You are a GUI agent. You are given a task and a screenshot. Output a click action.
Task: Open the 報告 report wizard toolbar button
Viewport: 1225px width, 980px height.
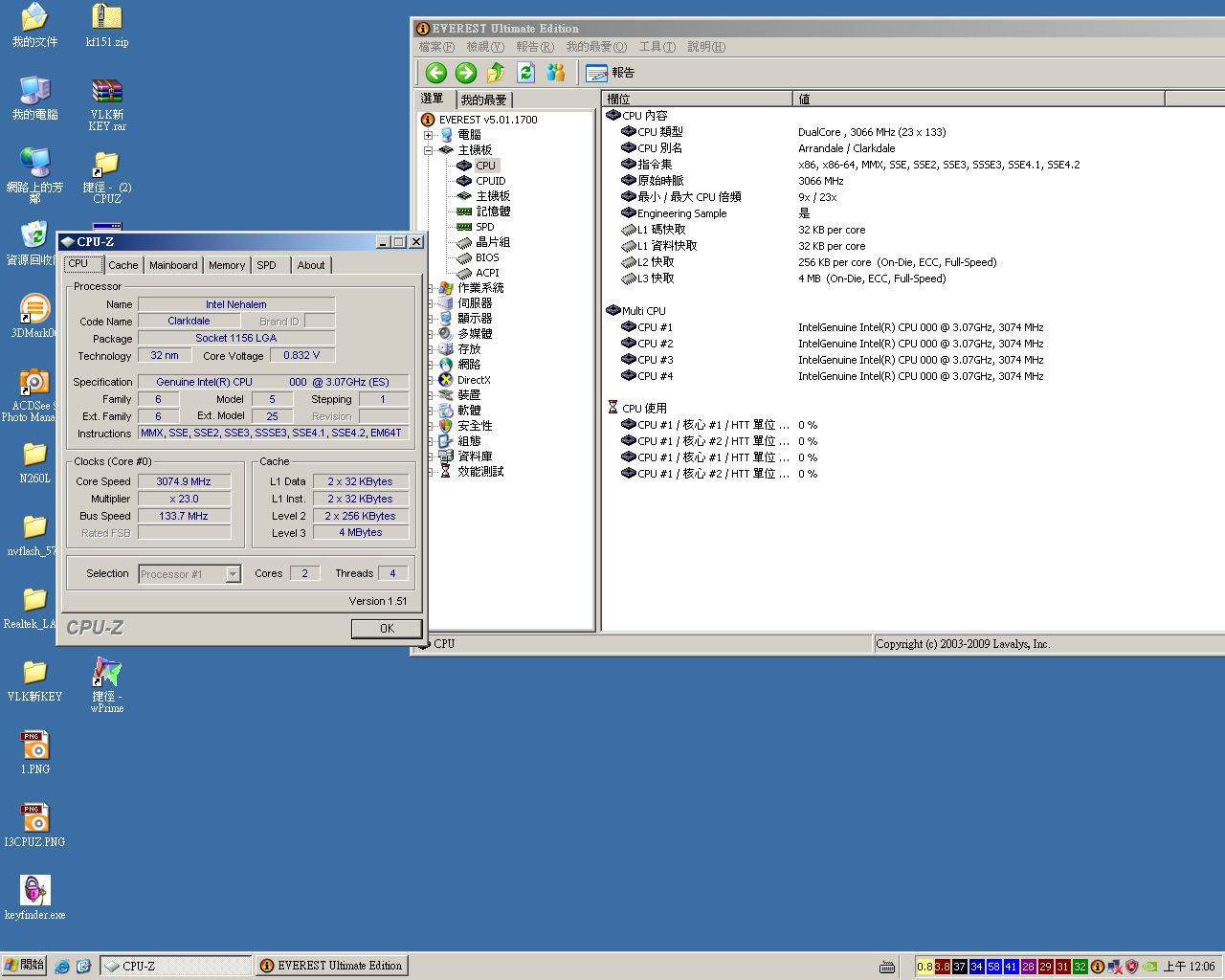610,73
